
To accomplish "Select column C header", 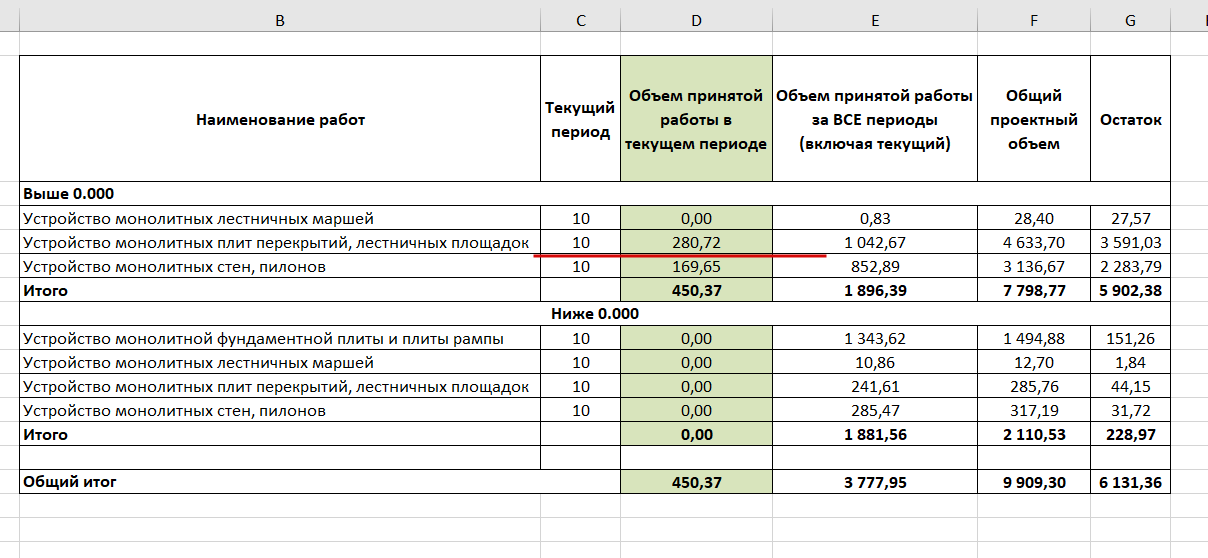I will pos(580,20).
